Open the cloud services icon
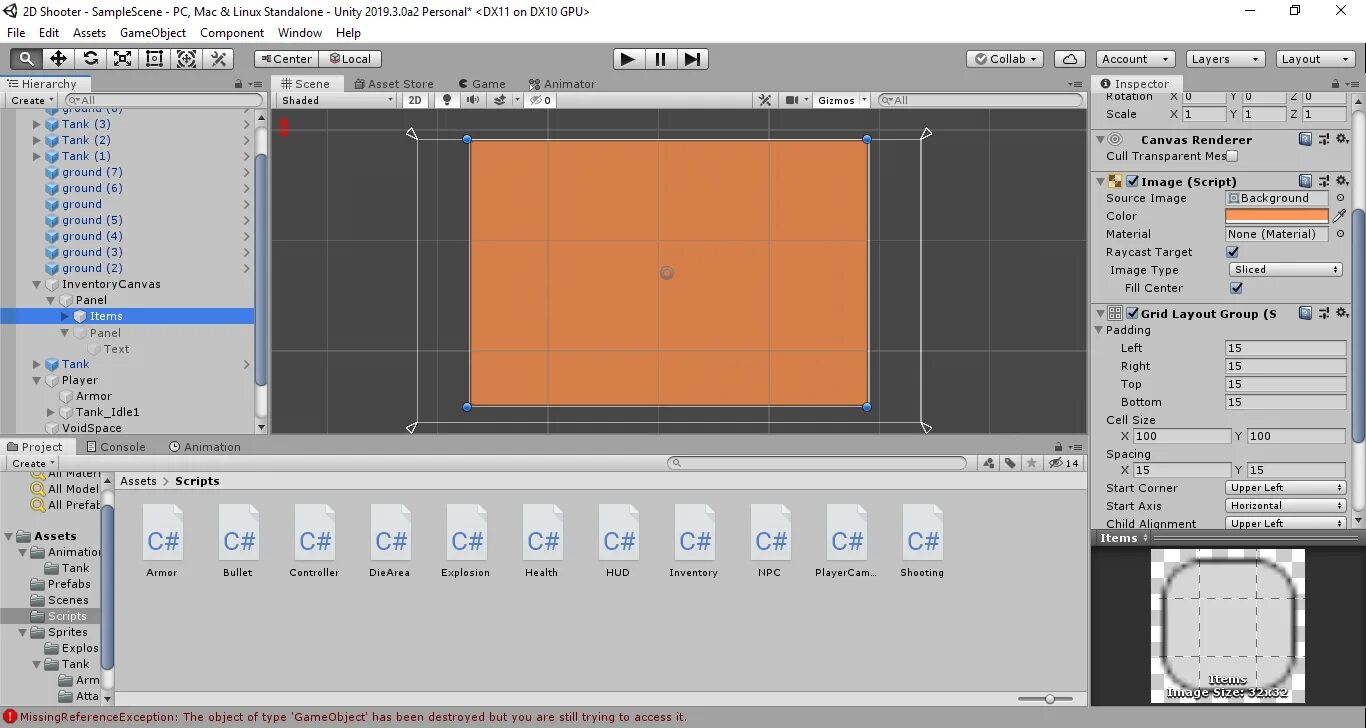This screenshot has width=1366, height=728. pos(1070,59)
